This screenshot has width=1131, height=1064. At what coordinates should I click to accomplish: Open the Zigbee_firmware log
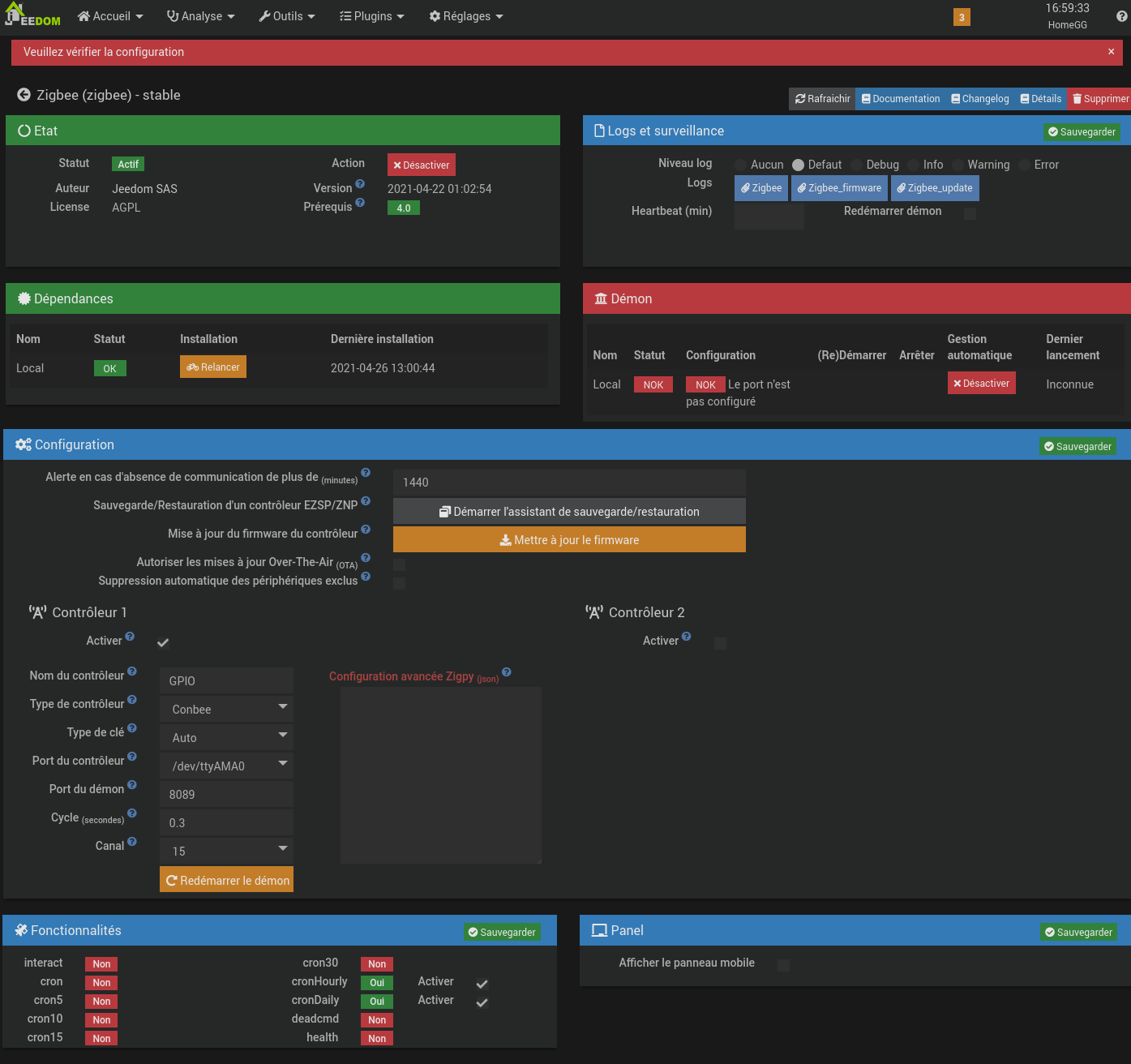pyautogui.click(x=839, y=188)
